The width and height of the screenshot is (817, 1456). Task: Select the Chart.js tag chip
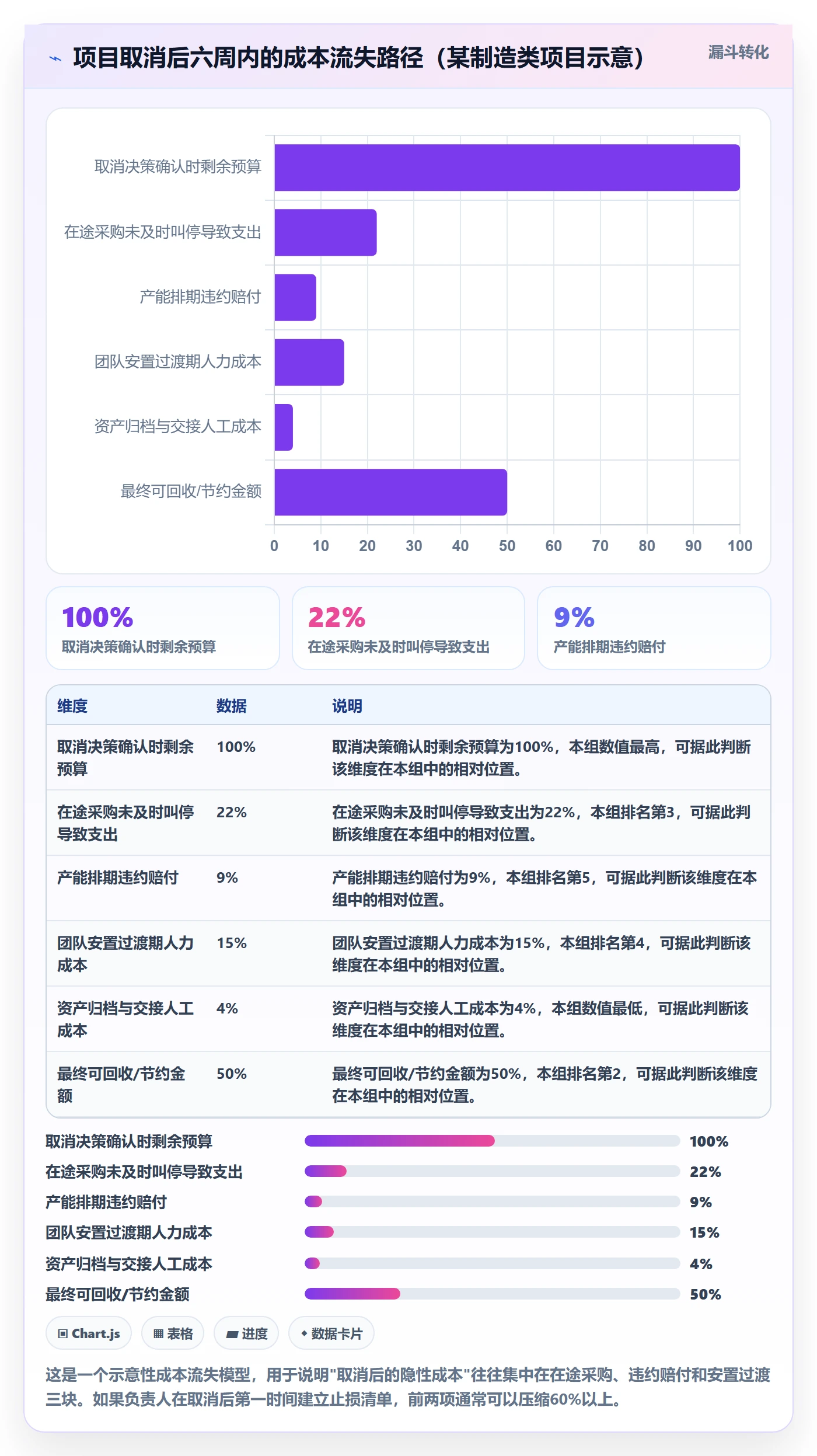click(x=89, y=1333)
